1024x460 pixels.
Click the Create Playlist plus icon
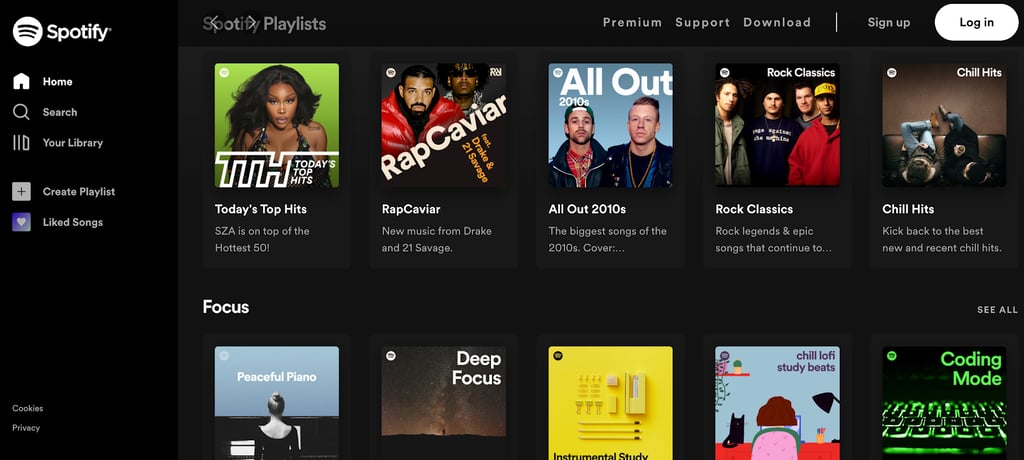click(x=21, y=191)
